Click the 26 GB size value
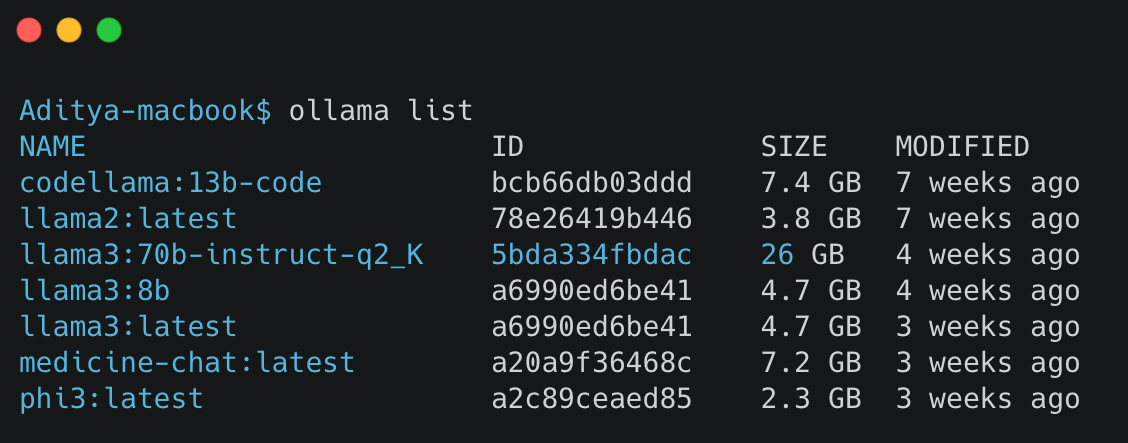 tap(803, 255)
